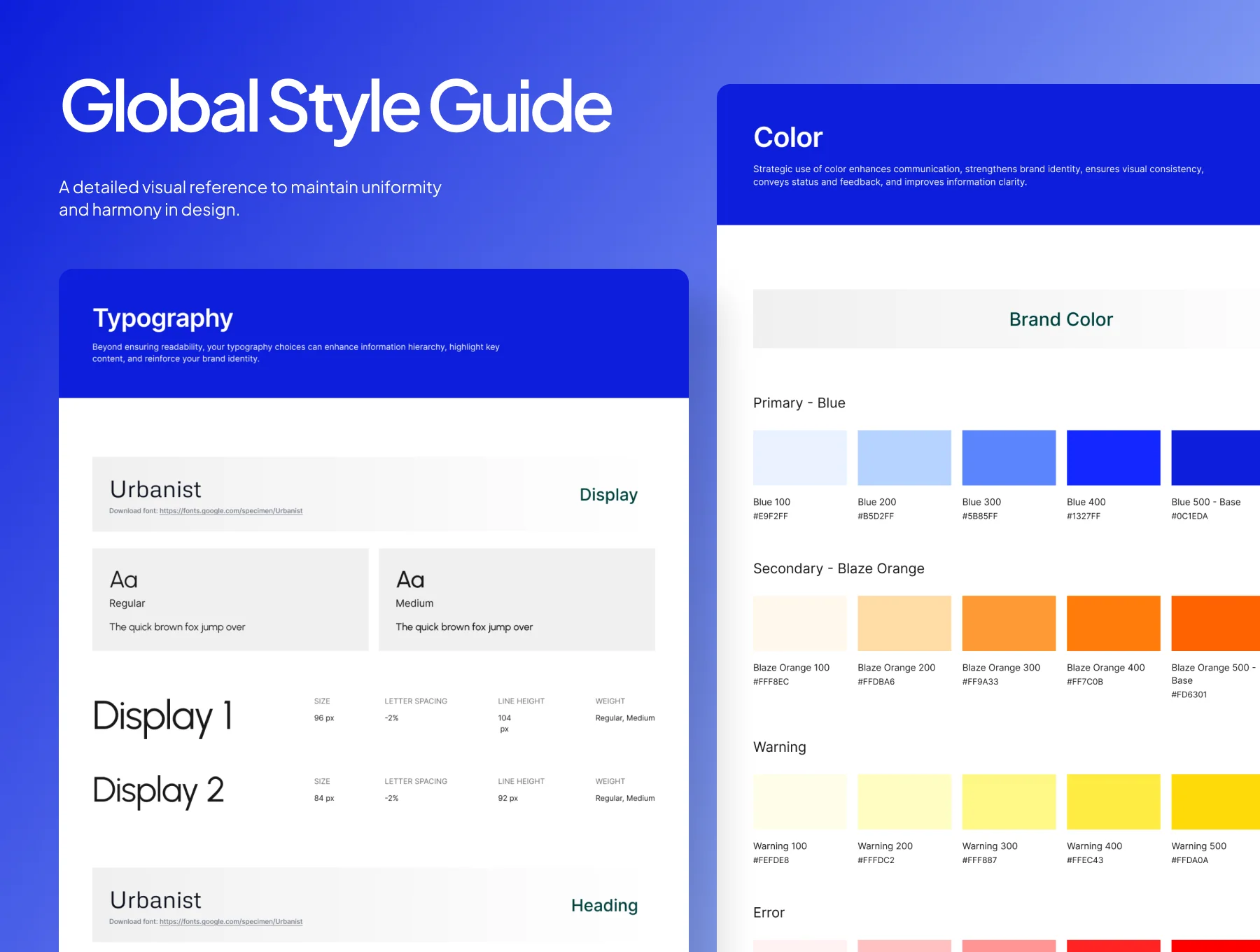Select the Warning 500 swatch
Image resolution: width=1260 pixels, height=952 pixels.
(1216, 801)
